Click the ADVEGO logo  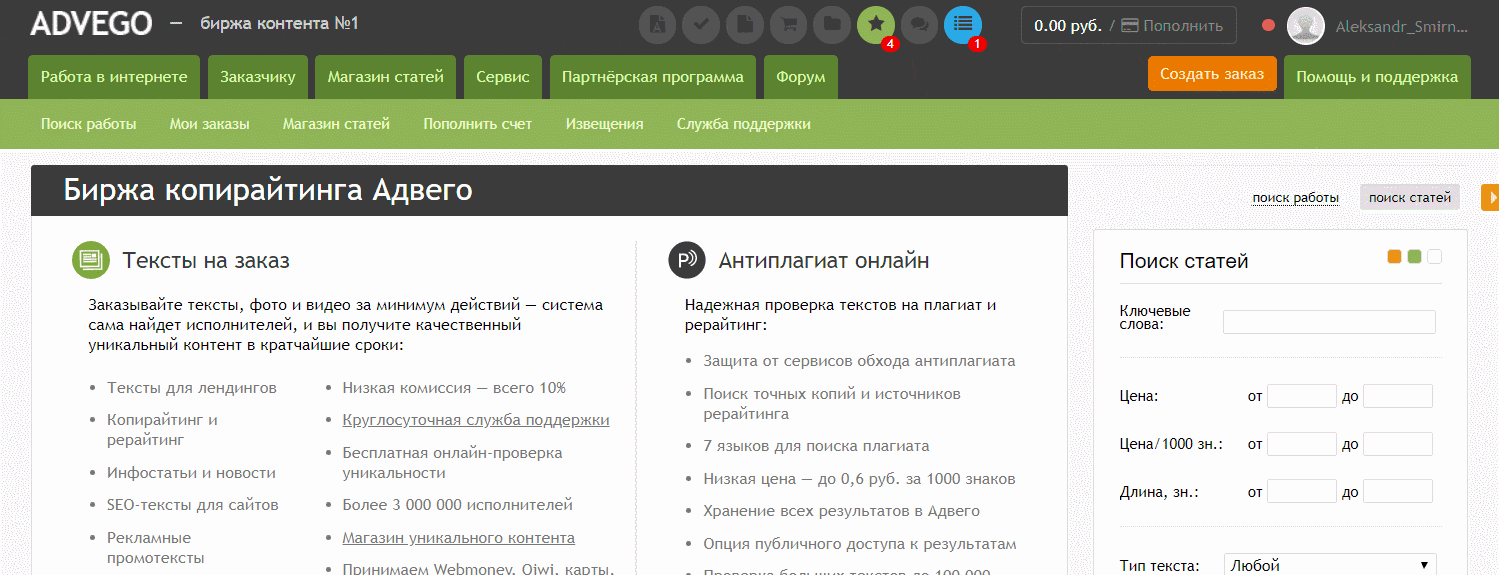coord(92,24)
